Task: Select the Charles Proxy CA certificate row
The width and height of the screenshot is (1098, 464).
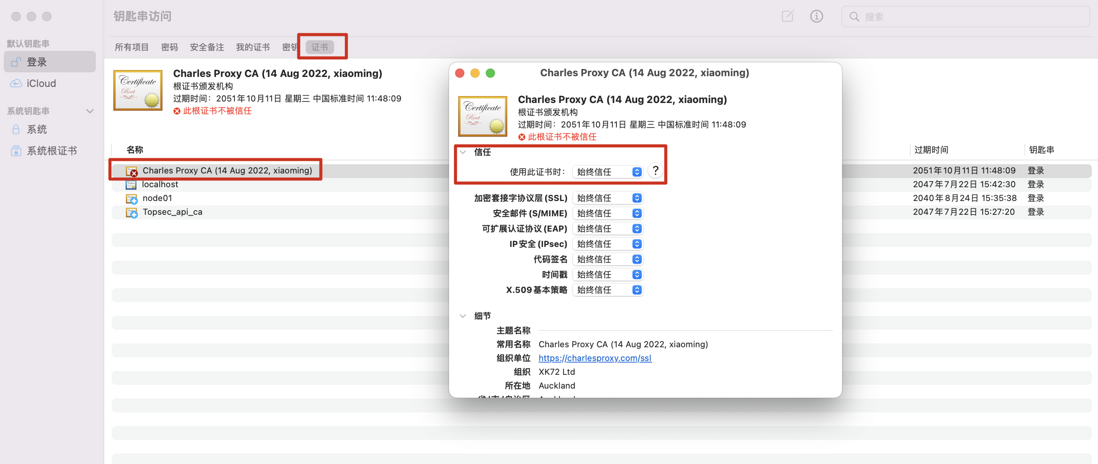Action: point(601,170)
